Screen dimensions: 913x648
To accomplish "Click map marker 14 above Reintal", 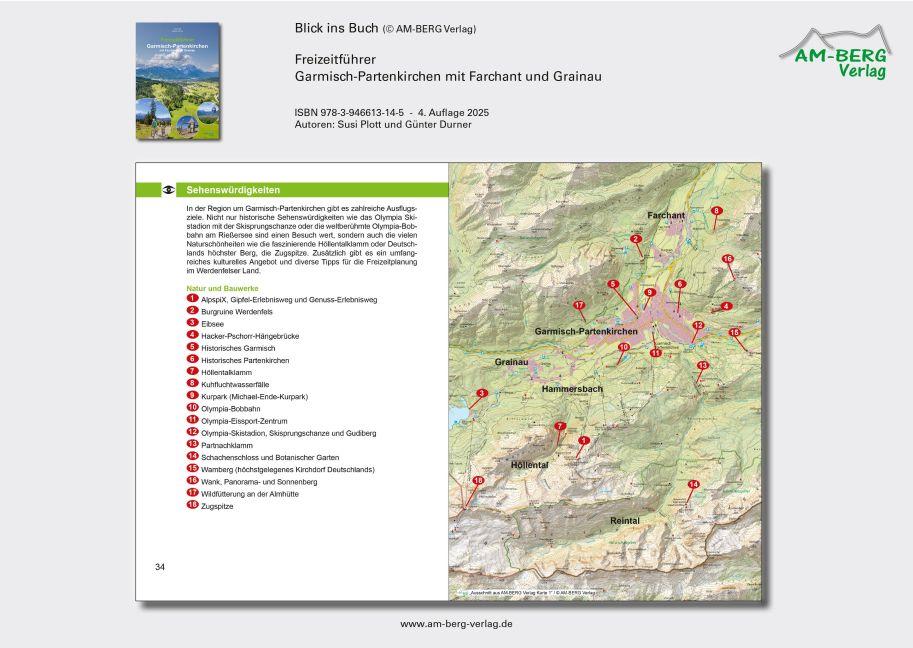I will 694,485.
